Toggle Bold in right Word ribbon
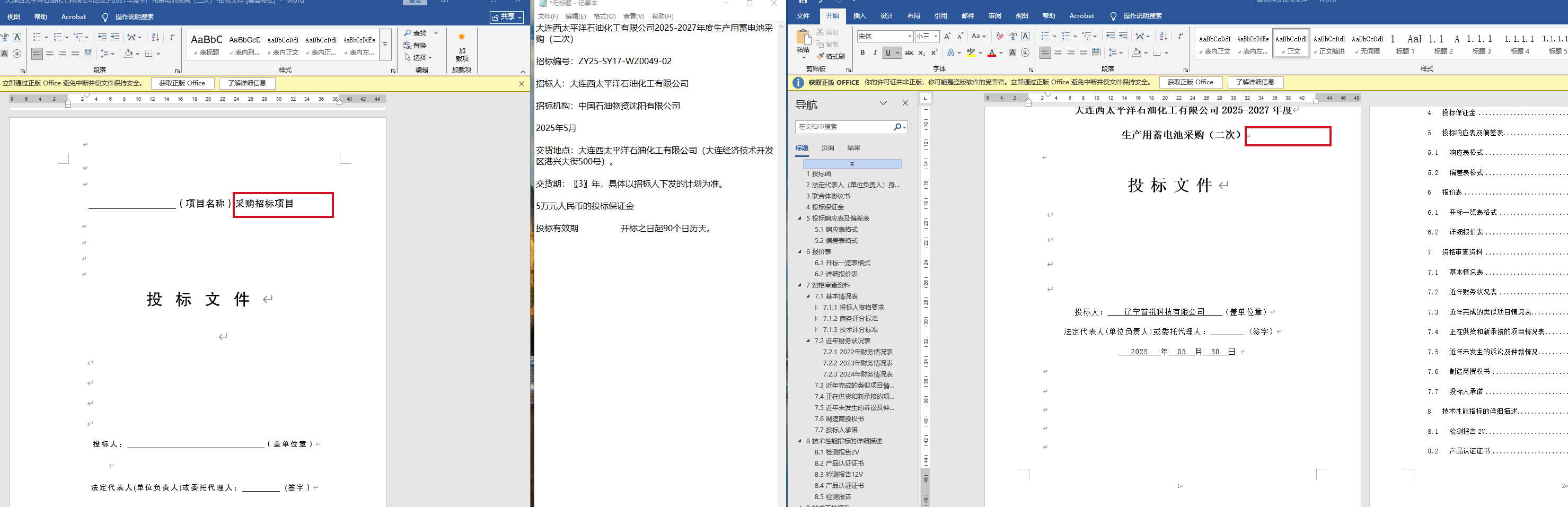Viewport: 1568px width, 507px height. coord(862,53)
